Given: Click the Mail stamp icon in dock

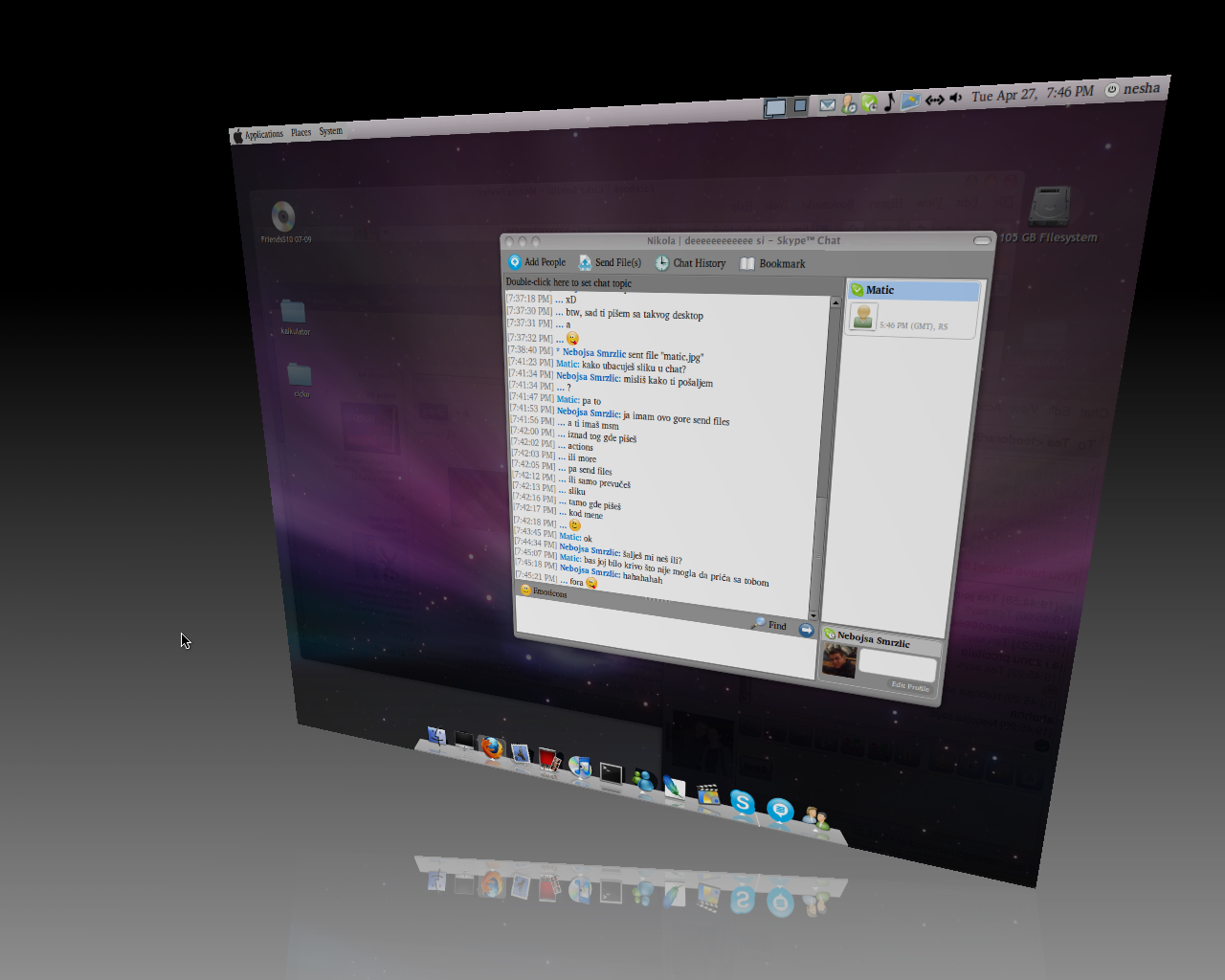Looking at the screenshot, I should pos(520,755).
